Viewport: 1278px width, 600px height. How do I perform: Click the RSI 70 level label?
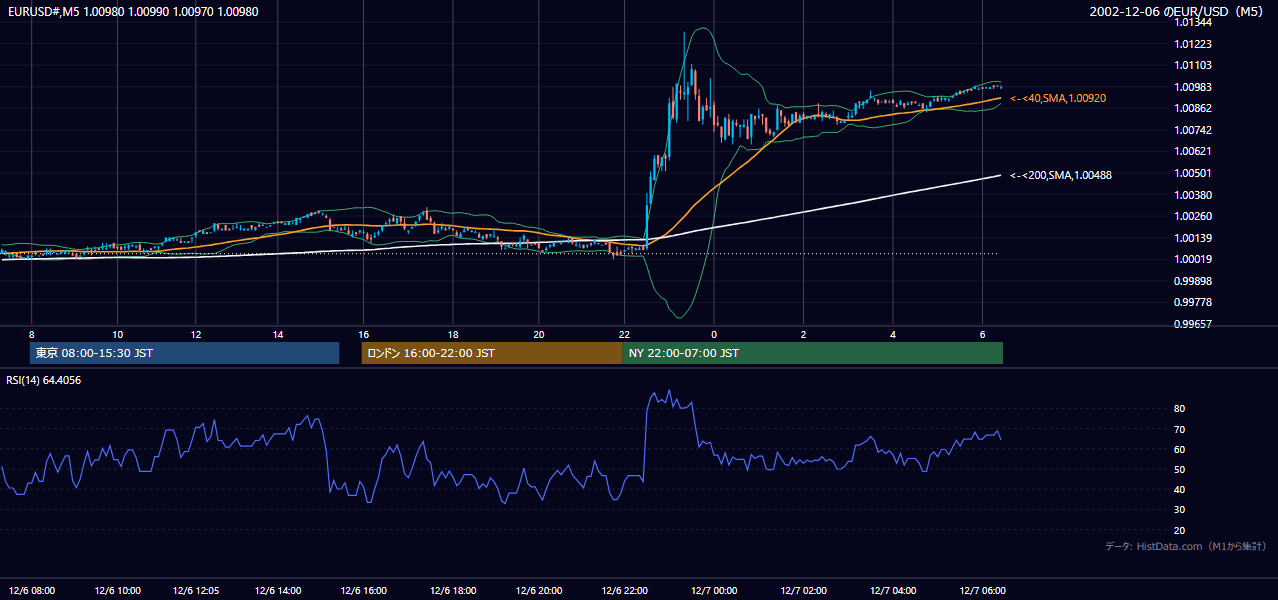pyautogui.click(x=1180, y=429)
